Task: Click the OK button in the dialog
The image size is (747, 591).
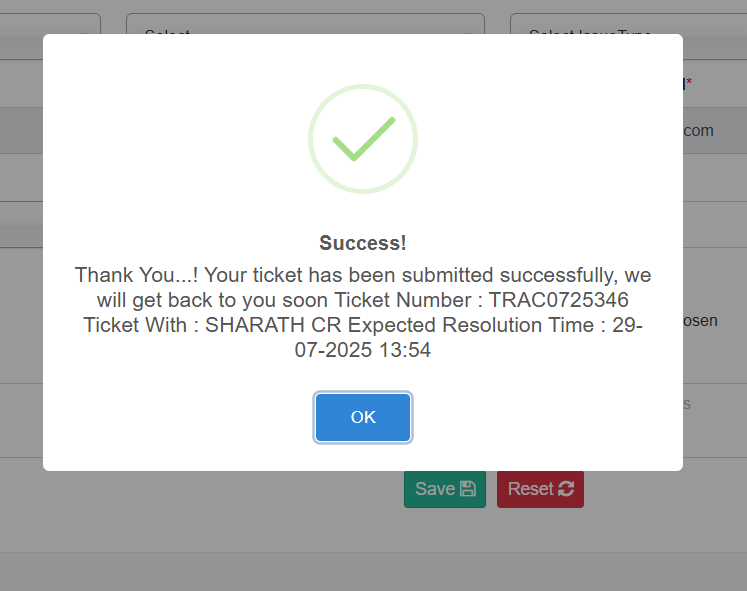Action: (x=363, y=417)
